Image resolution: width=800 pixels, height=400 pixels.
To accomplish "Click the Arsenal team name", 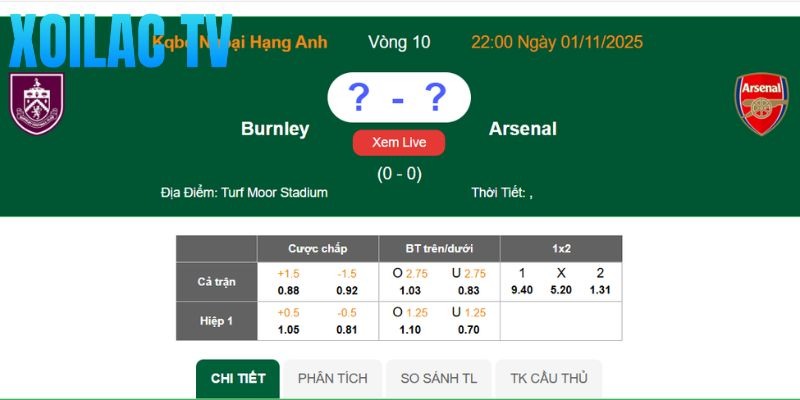I will (x=523, y=129).
